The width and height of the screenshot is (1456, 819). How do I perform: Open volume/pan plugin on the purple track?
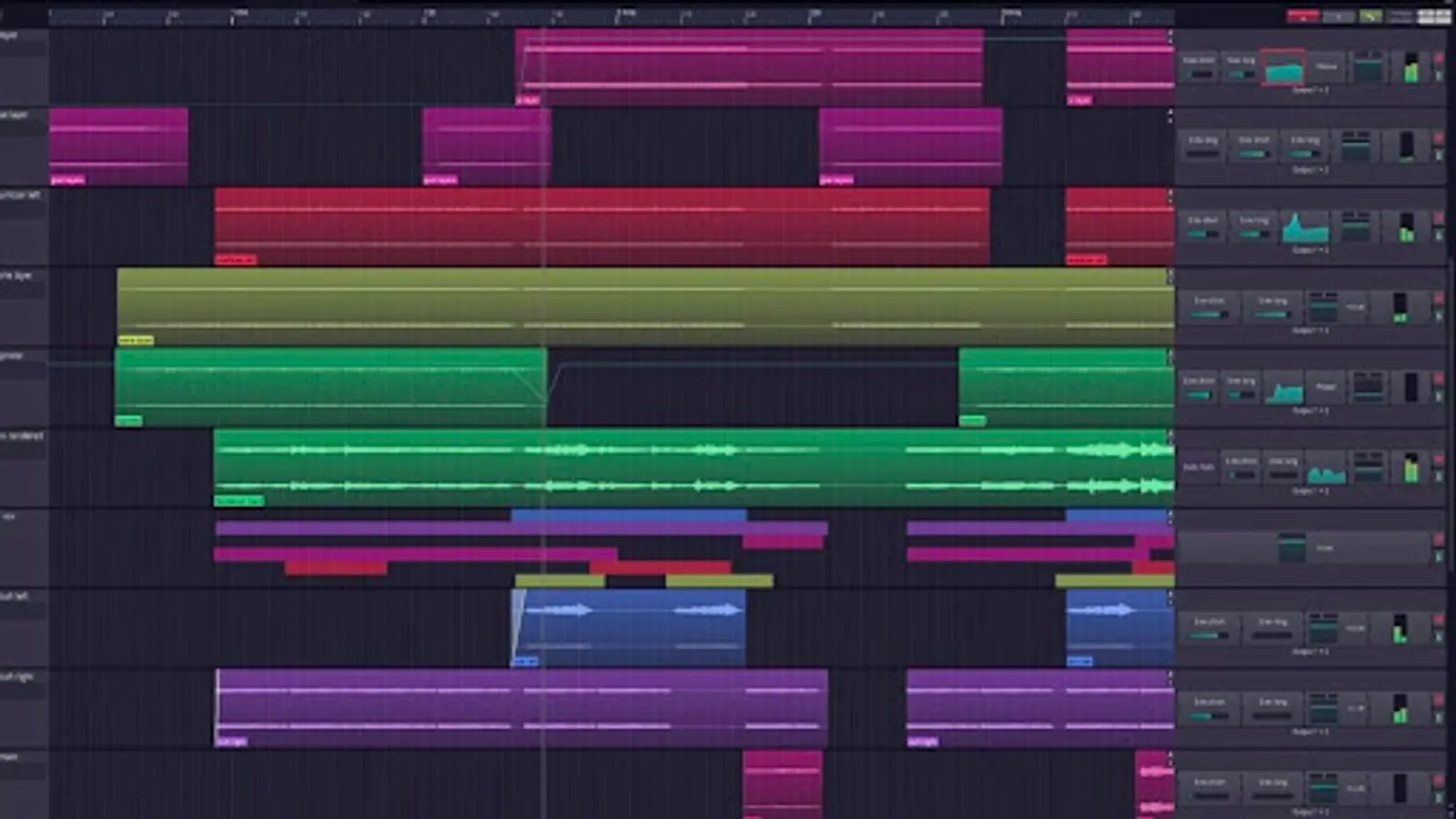pos(1322,708)
